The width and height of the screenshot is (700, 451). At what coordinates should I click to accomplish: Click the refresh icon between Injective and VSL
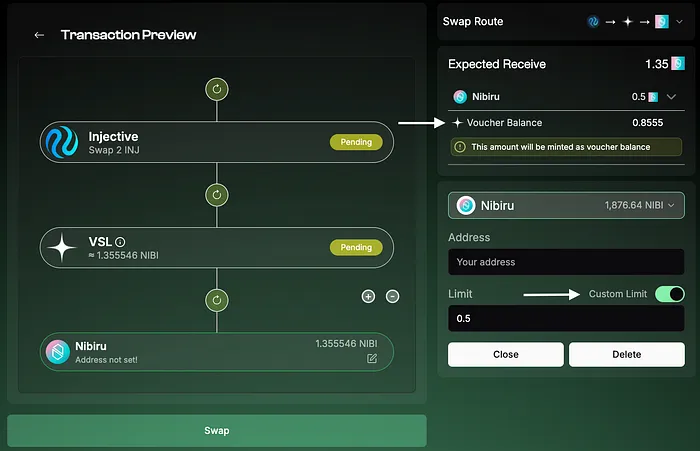point(217,195)
